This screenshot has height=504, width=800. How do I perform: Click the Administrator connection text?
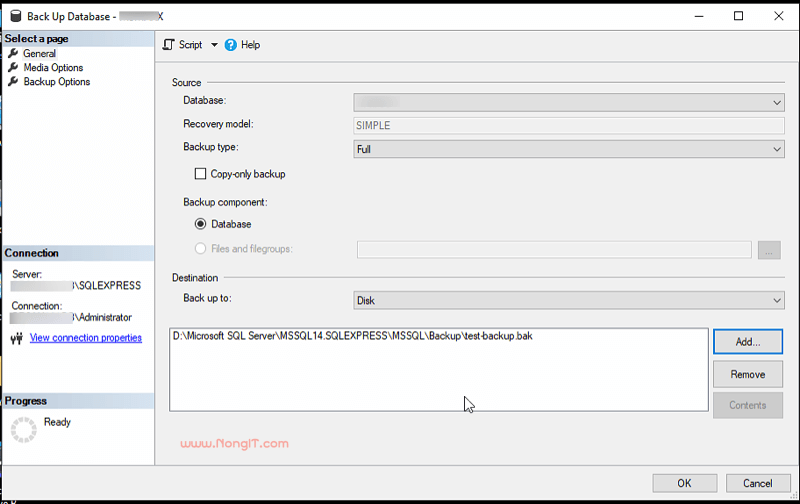(x=103, y=317)
